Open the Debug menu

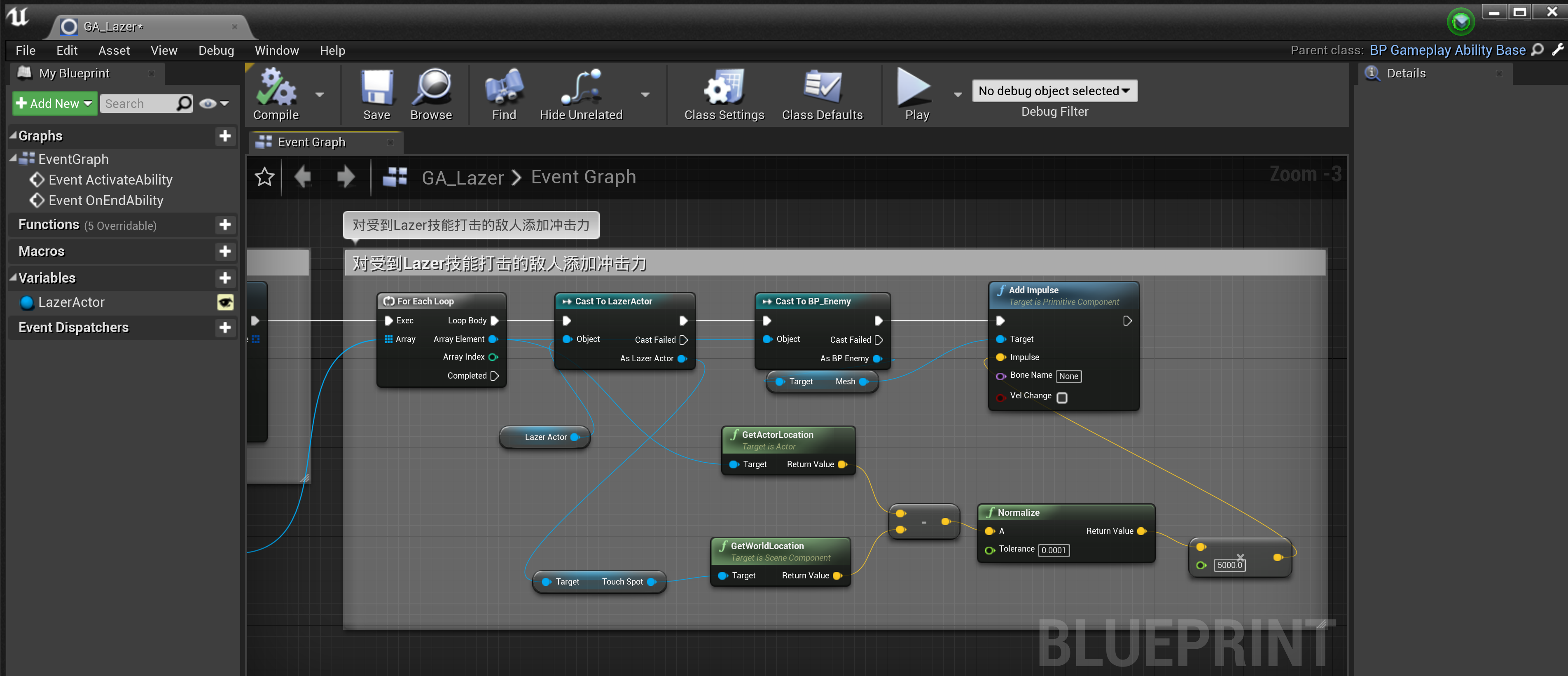216,51
